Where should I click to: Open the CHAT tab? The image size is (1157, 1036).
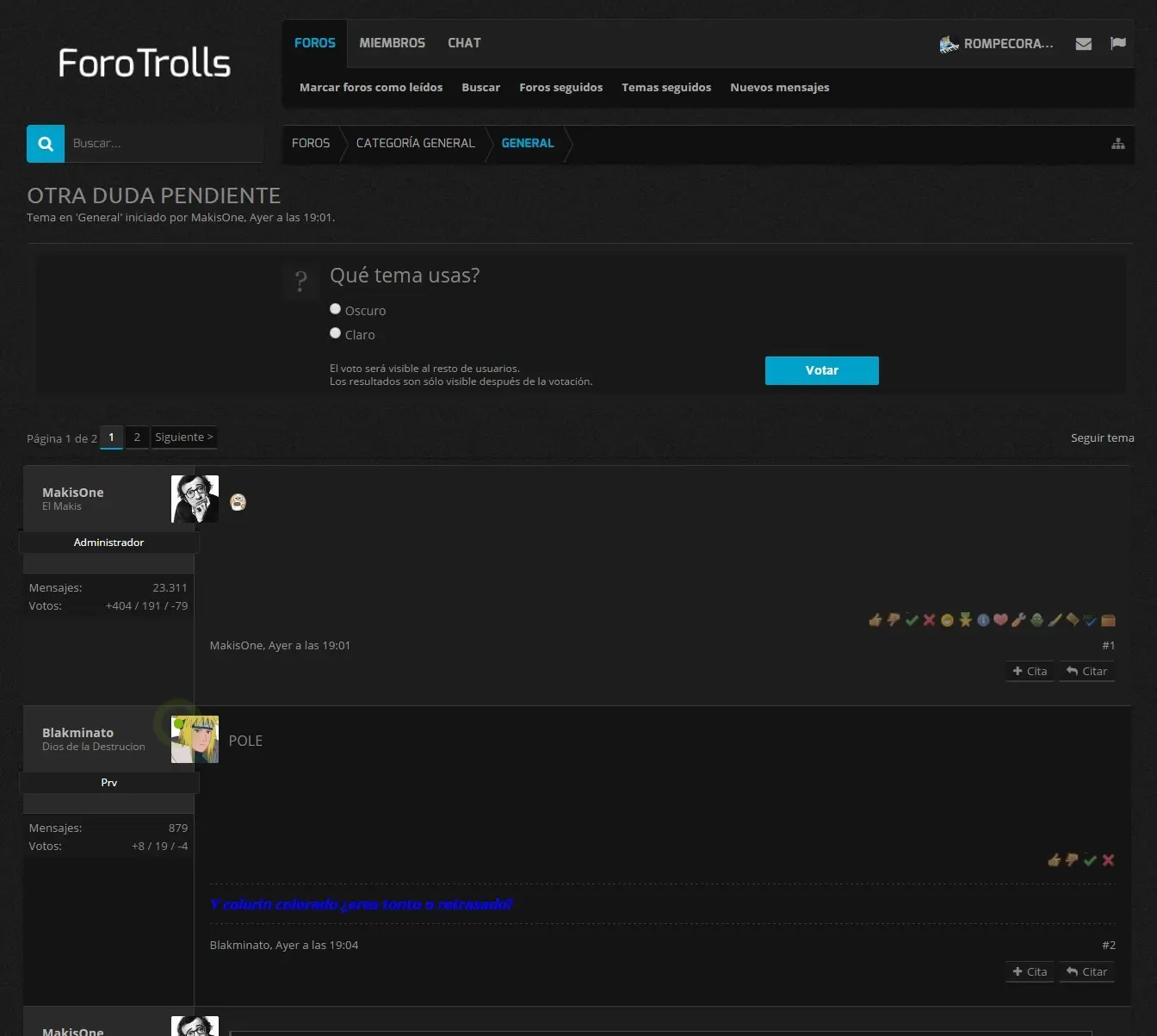tap(464, 43)
